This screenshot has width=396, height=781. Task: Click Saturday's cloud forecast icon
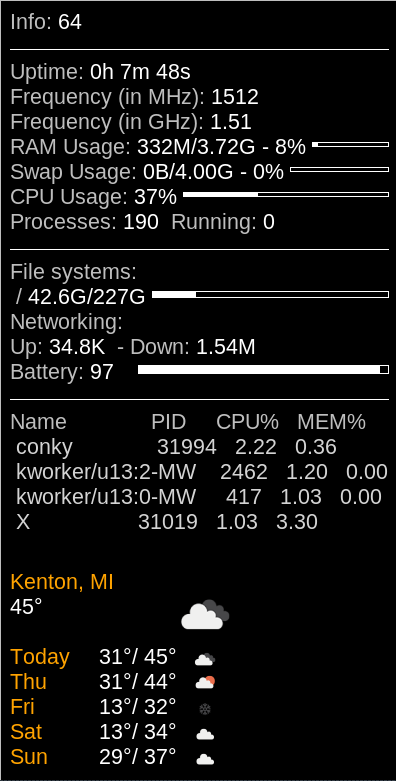[205, 734]
